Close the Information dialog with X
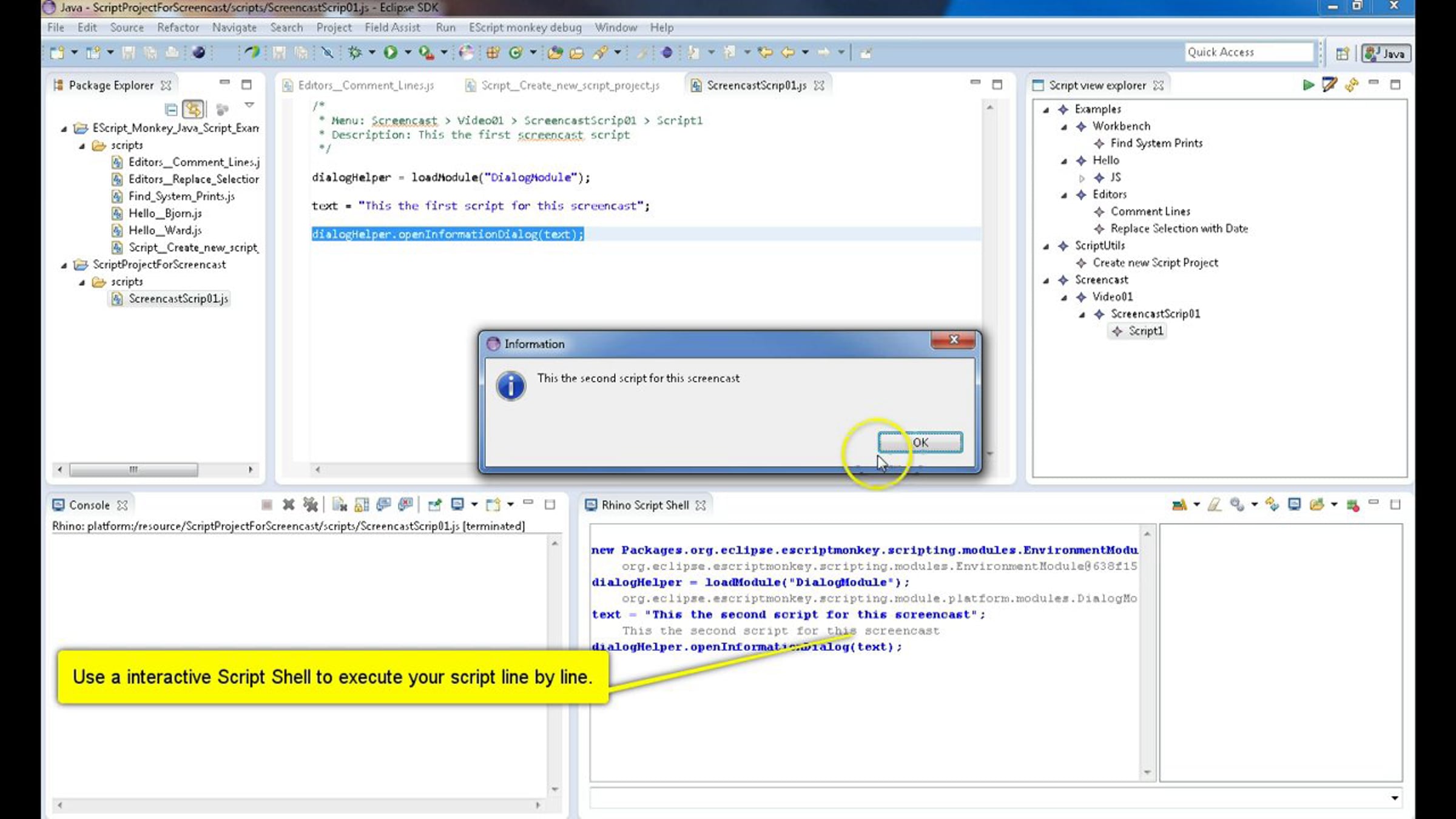Image resolution: width=1456 pixels, height=819 pixels. pos(953,340)
